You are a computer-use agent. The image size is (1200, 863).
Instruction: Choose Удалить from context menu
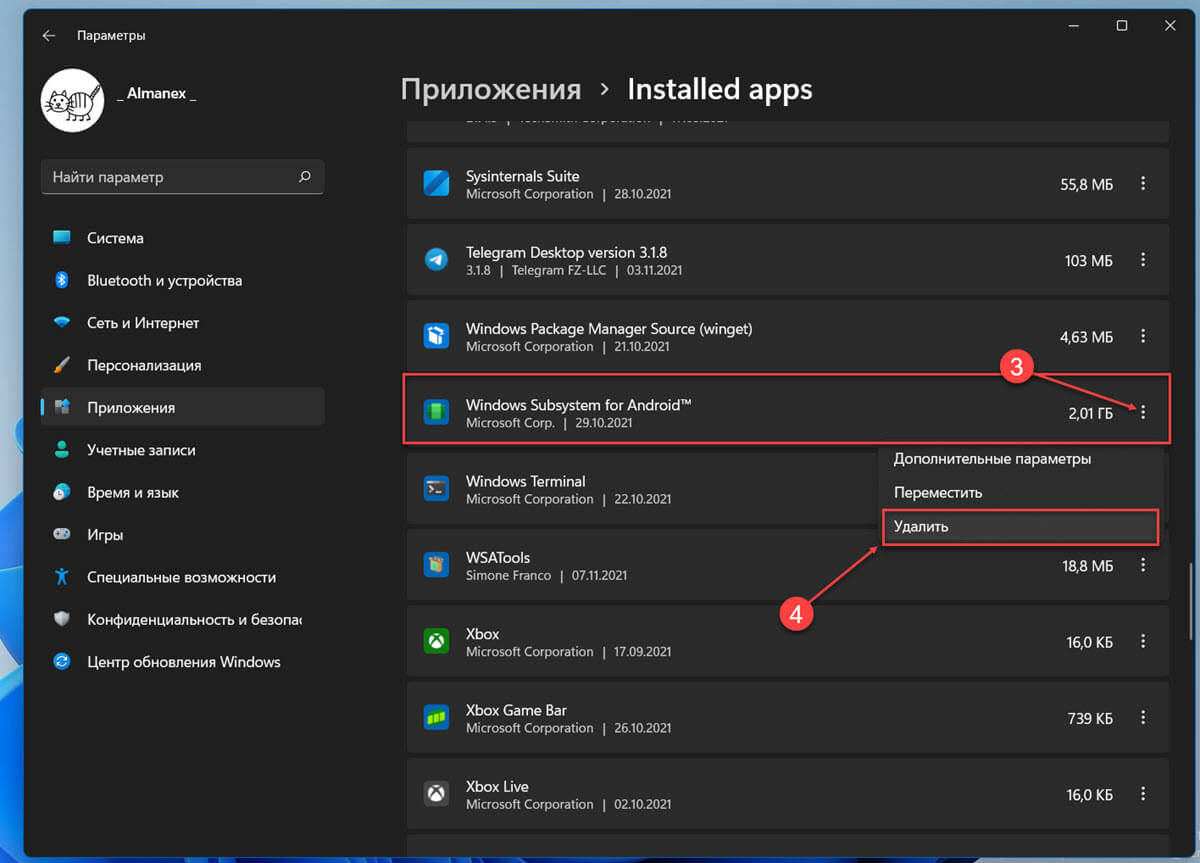click(x=1020, y=527)
